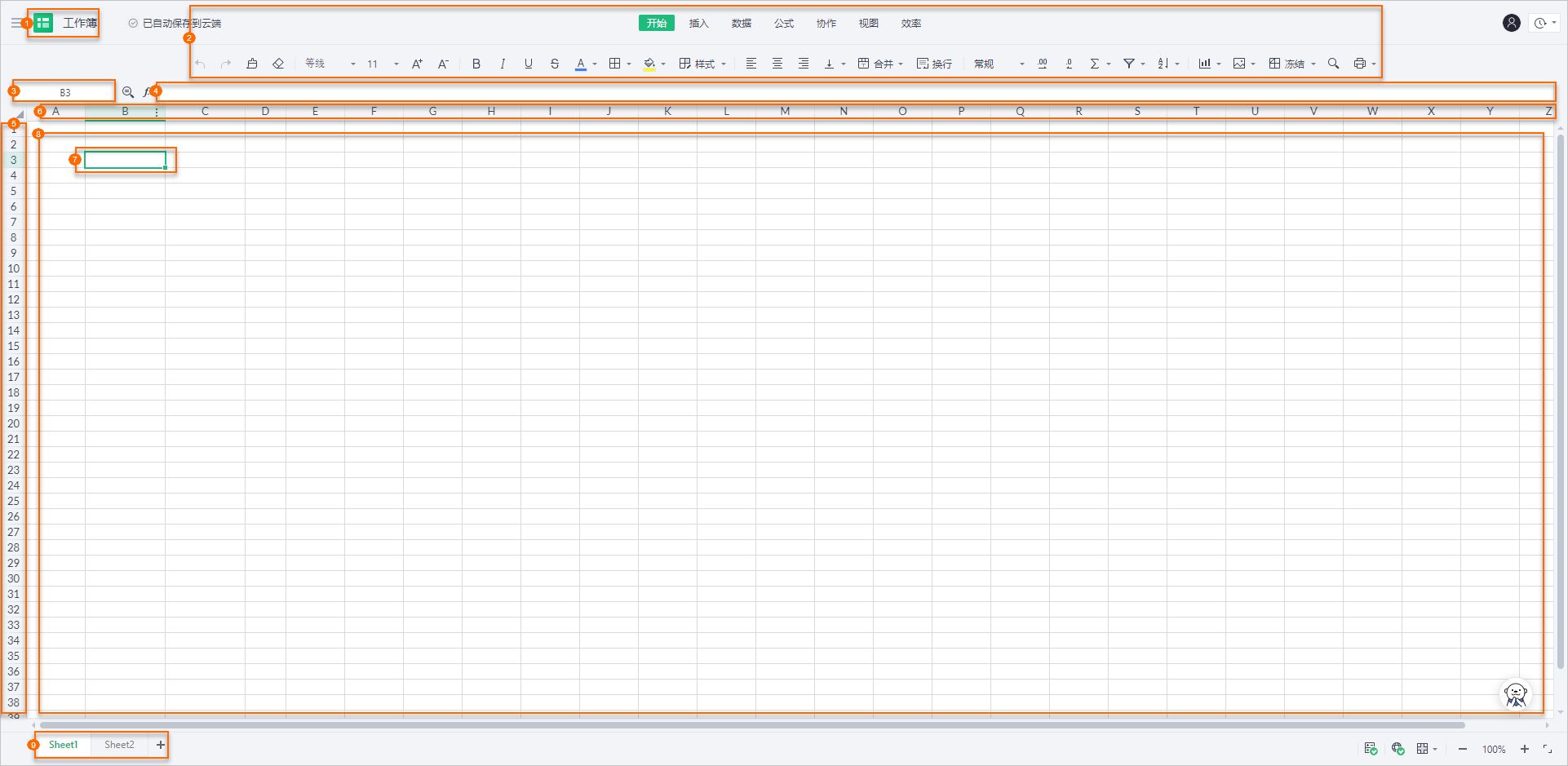Insert a chart icon

pyautogui.click(x=1205, y=64)
